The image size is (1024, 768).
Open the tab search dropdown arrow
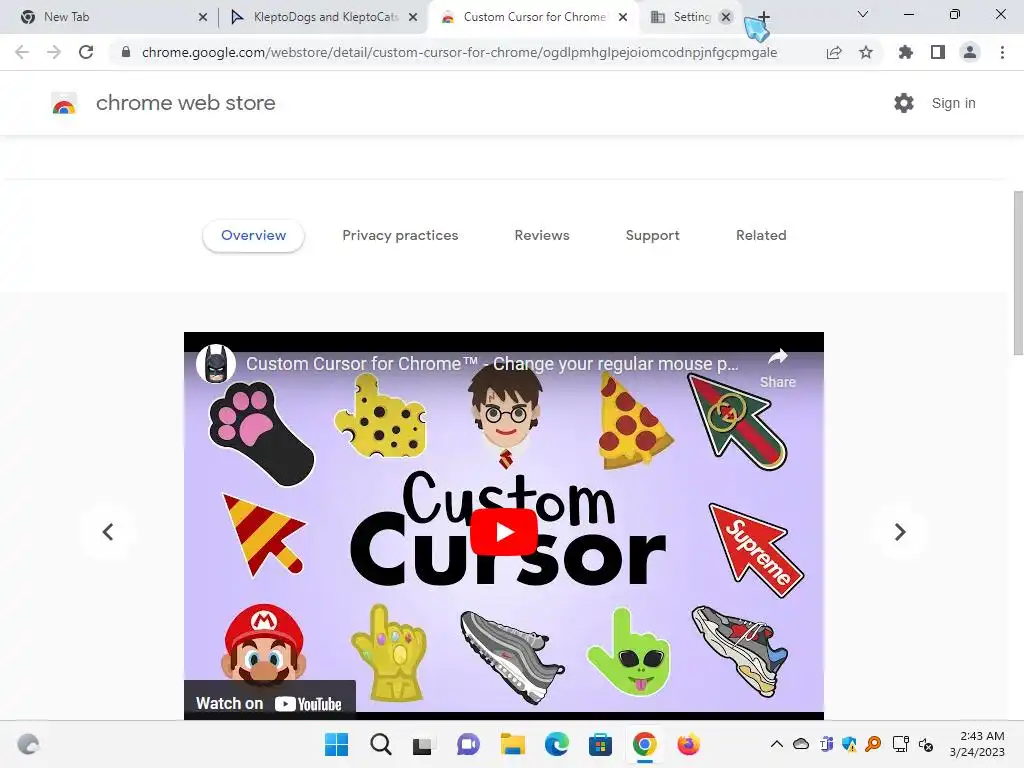pyautogui.click(x=863, y=14)
